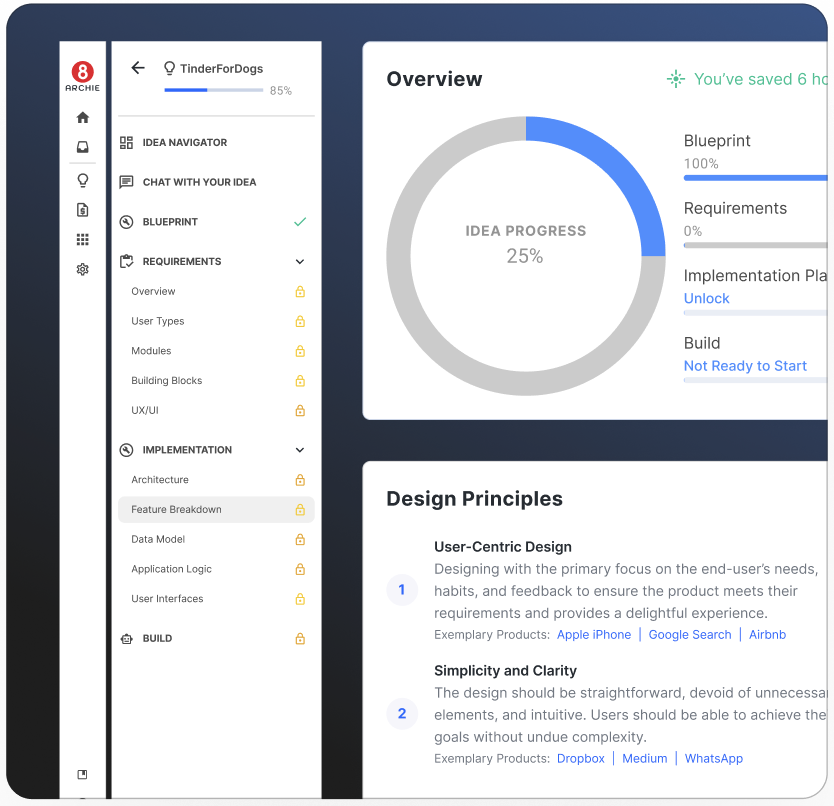The height and width of the screenshot is (806, 834).
Task: Open the settings gear icon
Action: (82, 269)
